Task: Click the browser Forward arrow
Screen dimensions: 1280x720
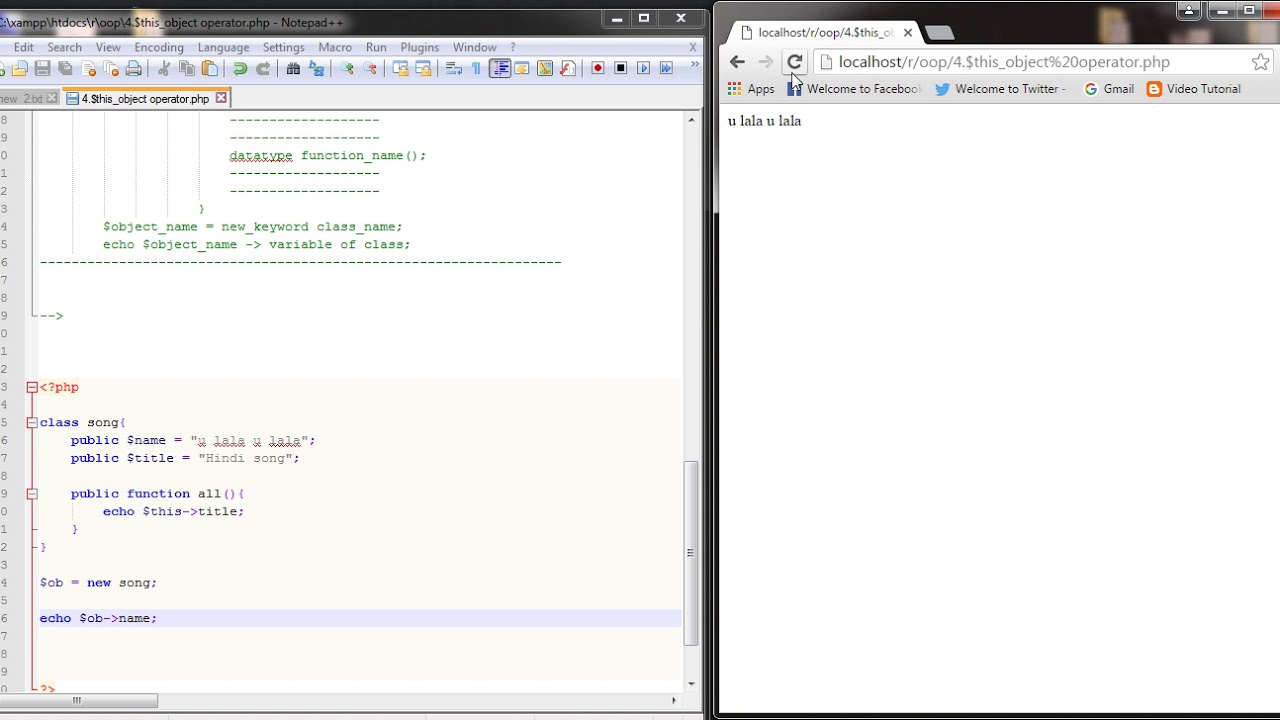Action: click(x=765, y=62)
